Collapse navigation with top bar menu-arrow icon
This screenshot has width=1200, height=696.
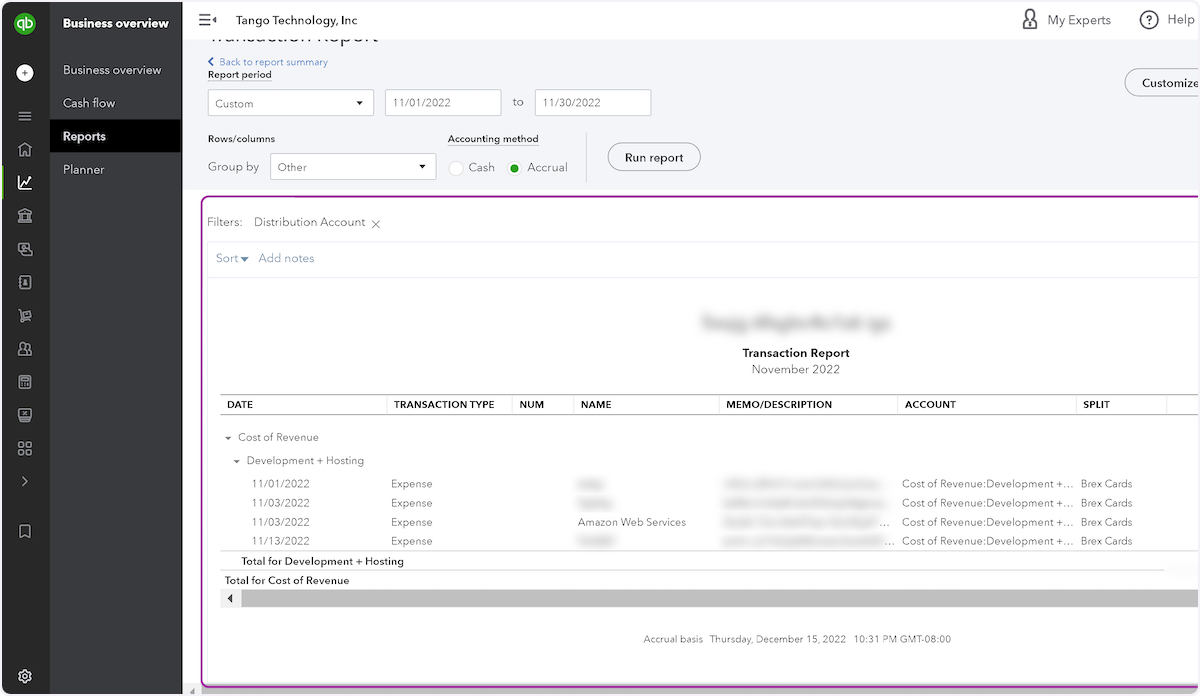207,20
